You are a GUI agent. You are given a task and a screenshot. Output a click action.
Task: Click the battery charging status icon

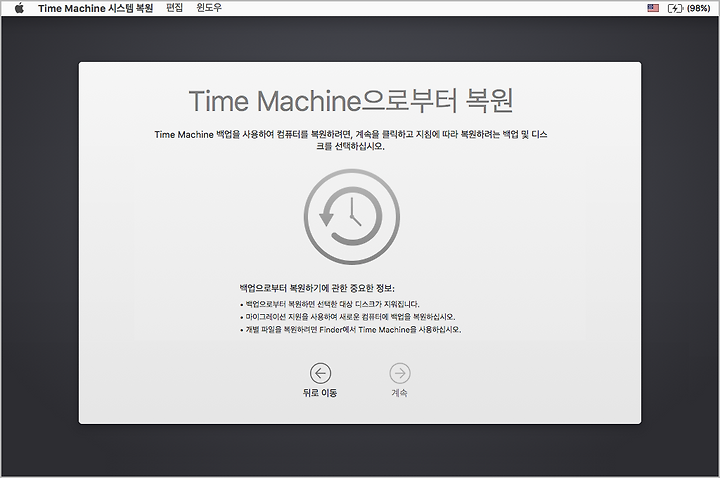[675, 8]
